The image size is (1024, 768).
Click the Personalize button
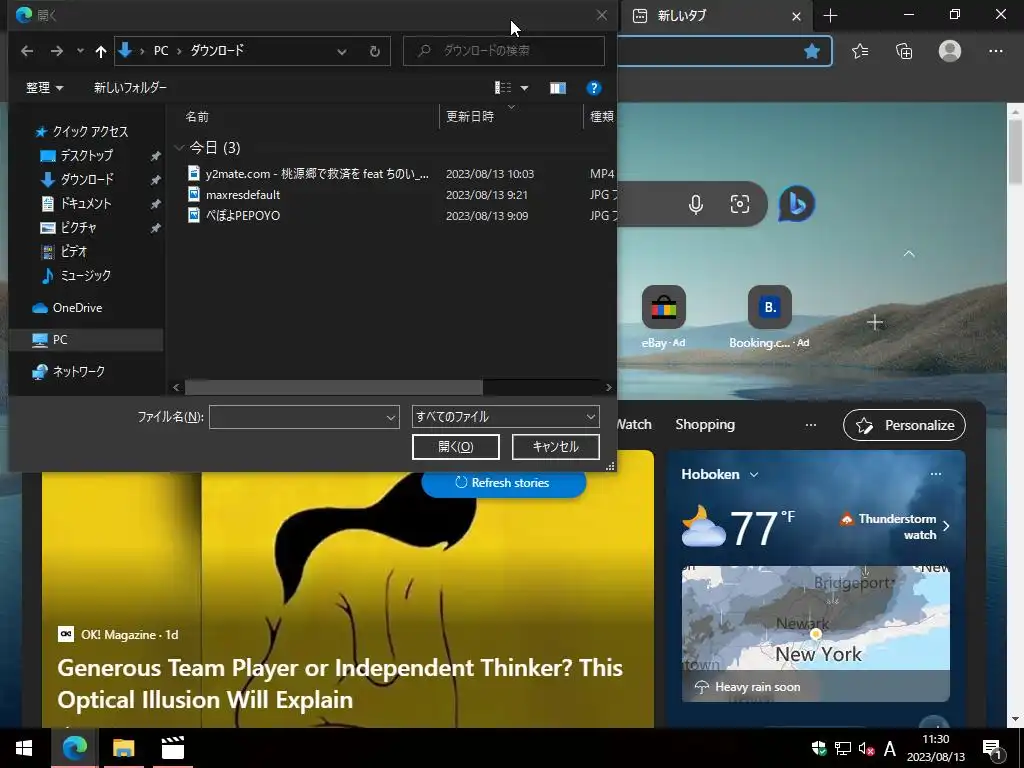tap(904, 425)
